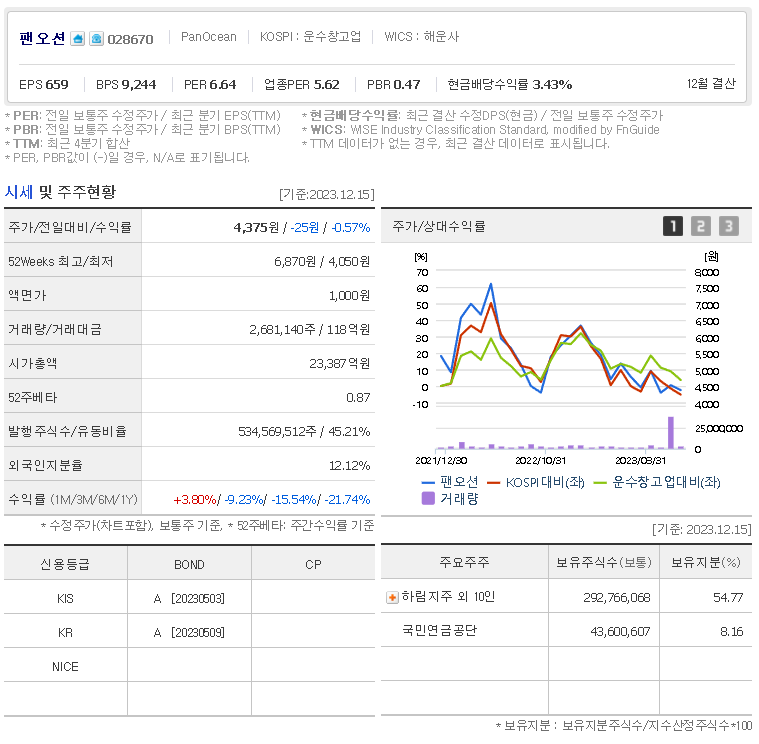Open the home icon next to 팬오션

point(77,39)
